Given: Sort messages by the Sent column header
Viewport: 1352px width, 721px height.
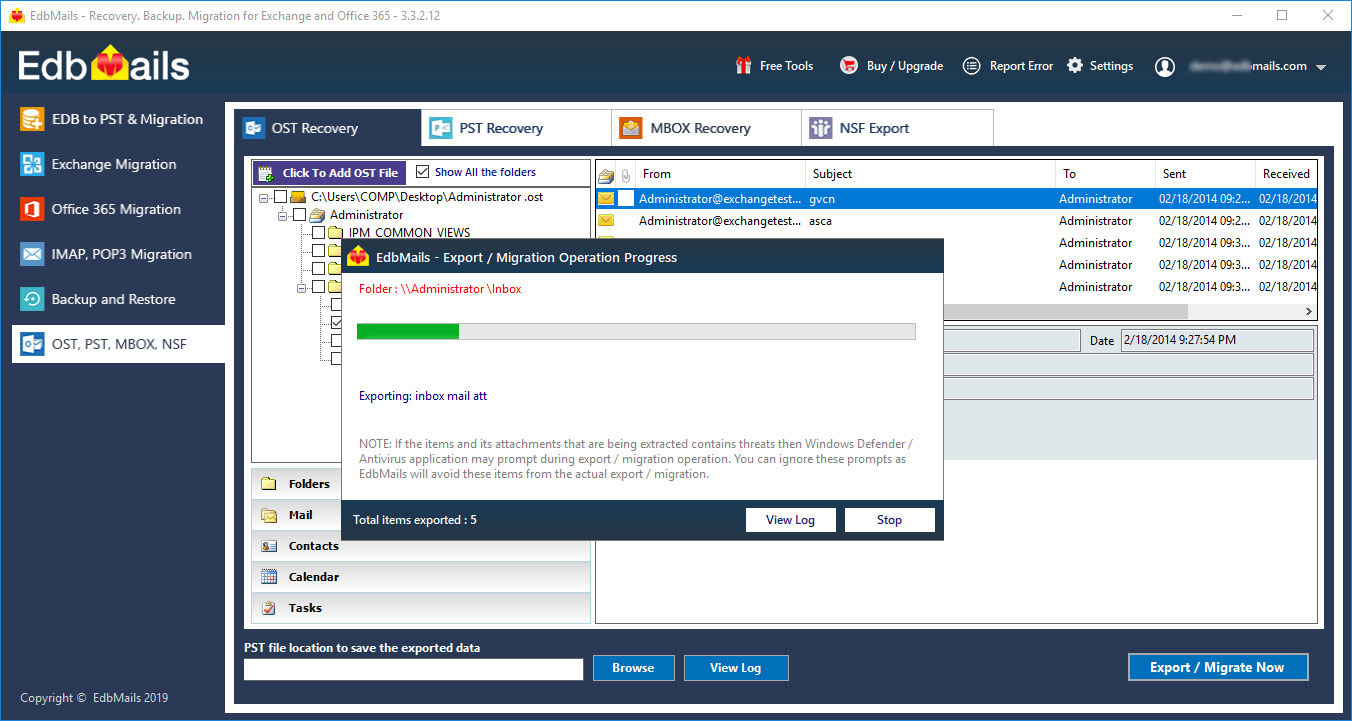Looking at the screenshot, I should pos(1205,174).
